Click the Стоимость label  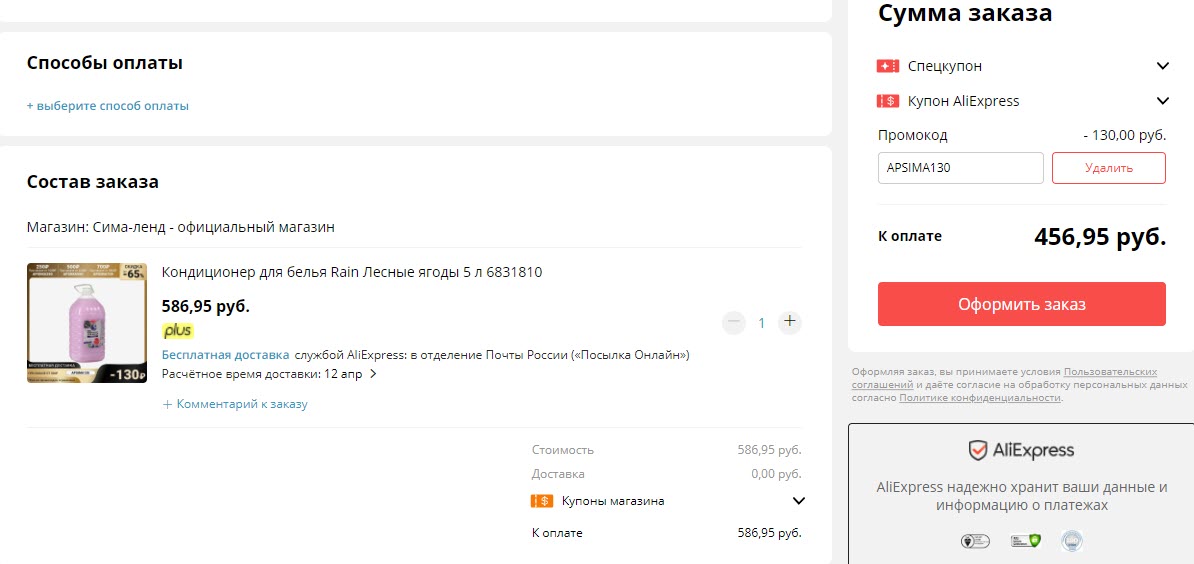click(x=563, y=450)
